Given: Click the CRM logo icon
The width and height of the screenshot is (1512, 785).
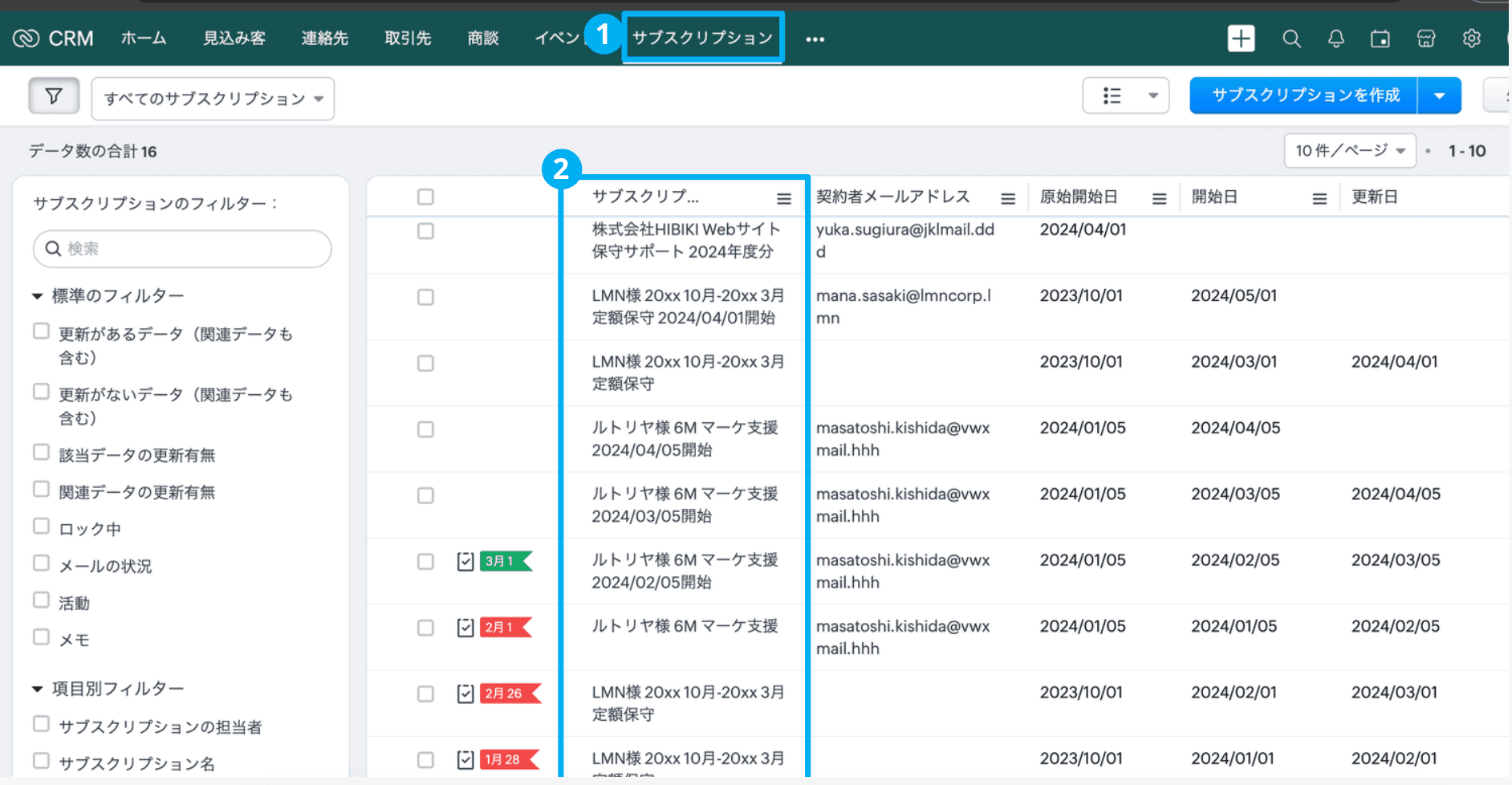Looking at the screenshot, I should (26, 38).
